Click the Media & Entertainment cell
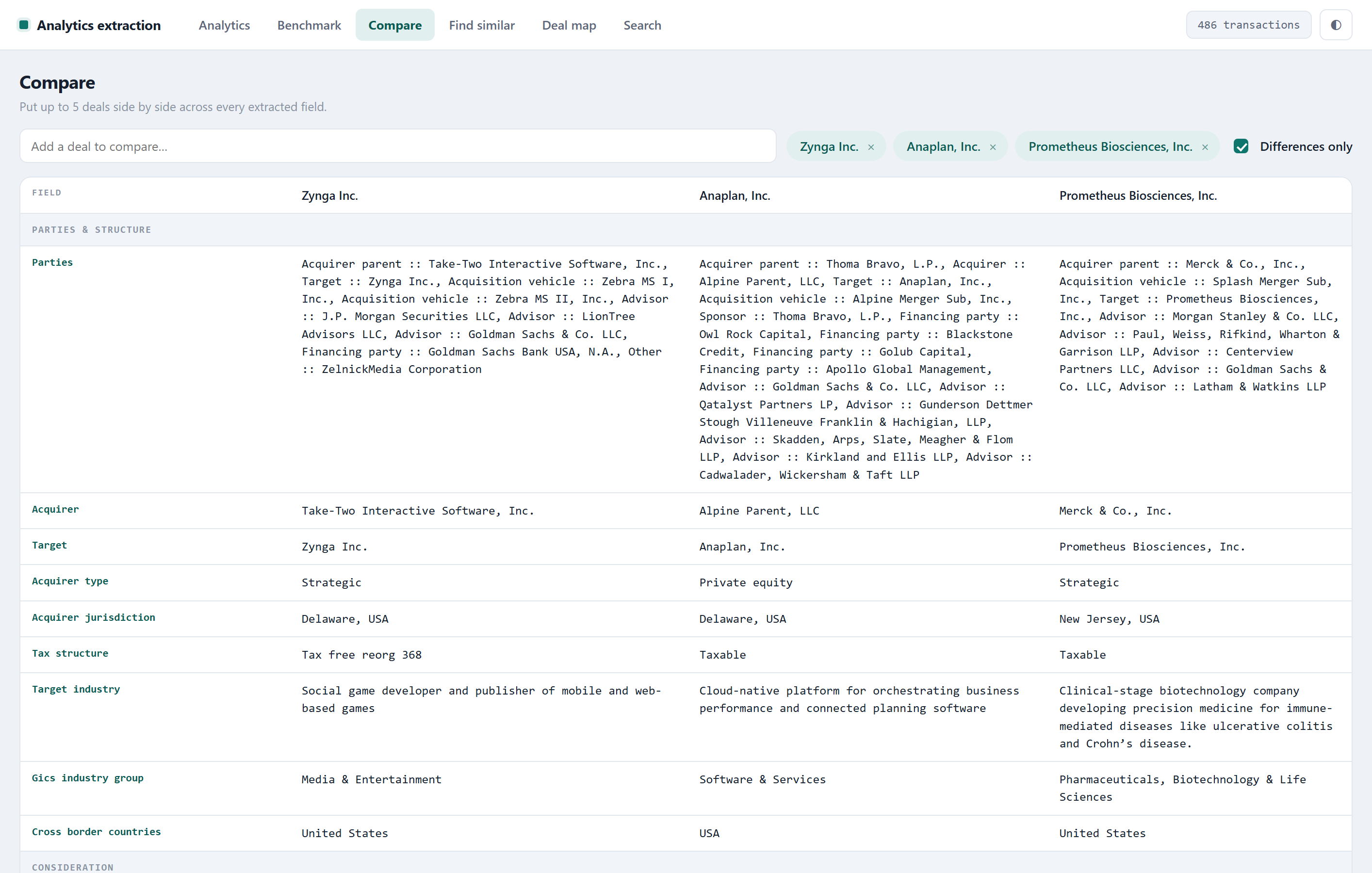This screenshot has height=873, width=1372. point(372,779)
